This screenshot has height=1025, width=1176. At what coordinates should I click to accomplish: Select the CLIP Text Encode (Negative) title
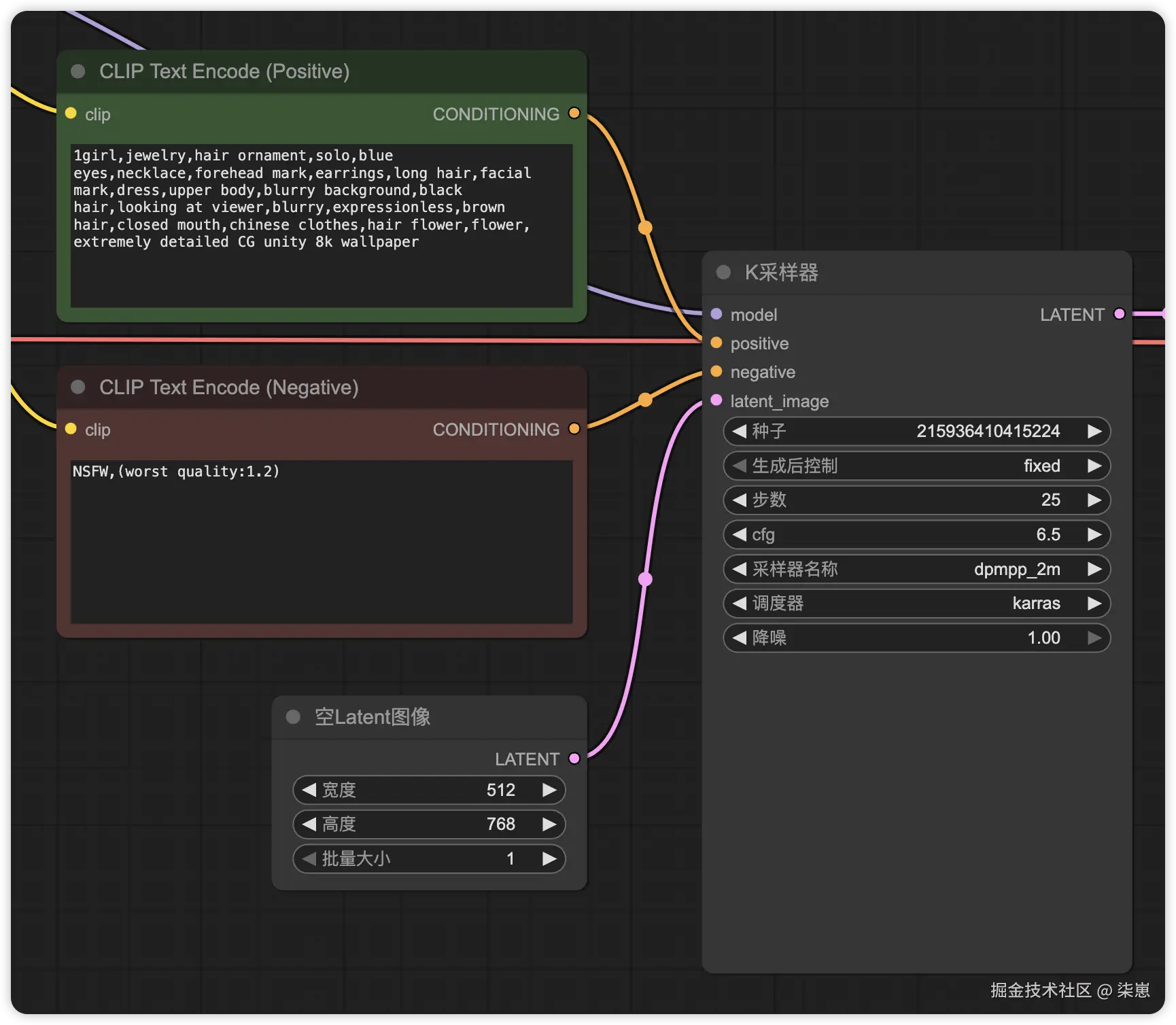pyautogui.click(x=228, y=387)
